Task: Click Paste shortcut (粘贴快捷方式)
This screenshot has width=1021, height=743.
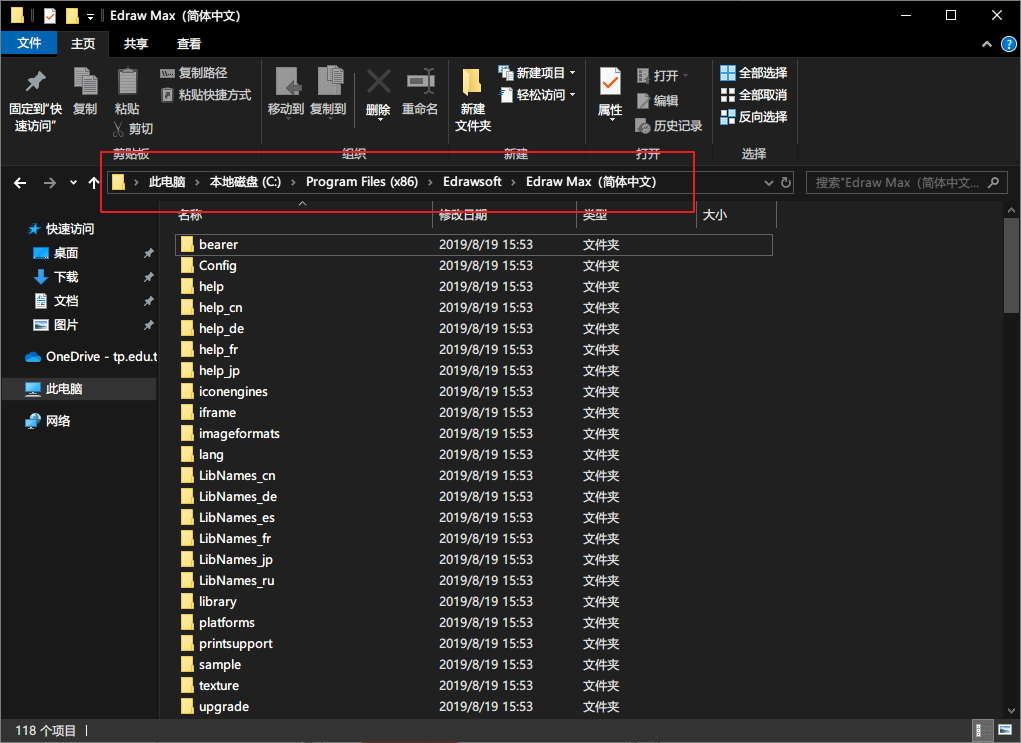Action: click(206, 95)
